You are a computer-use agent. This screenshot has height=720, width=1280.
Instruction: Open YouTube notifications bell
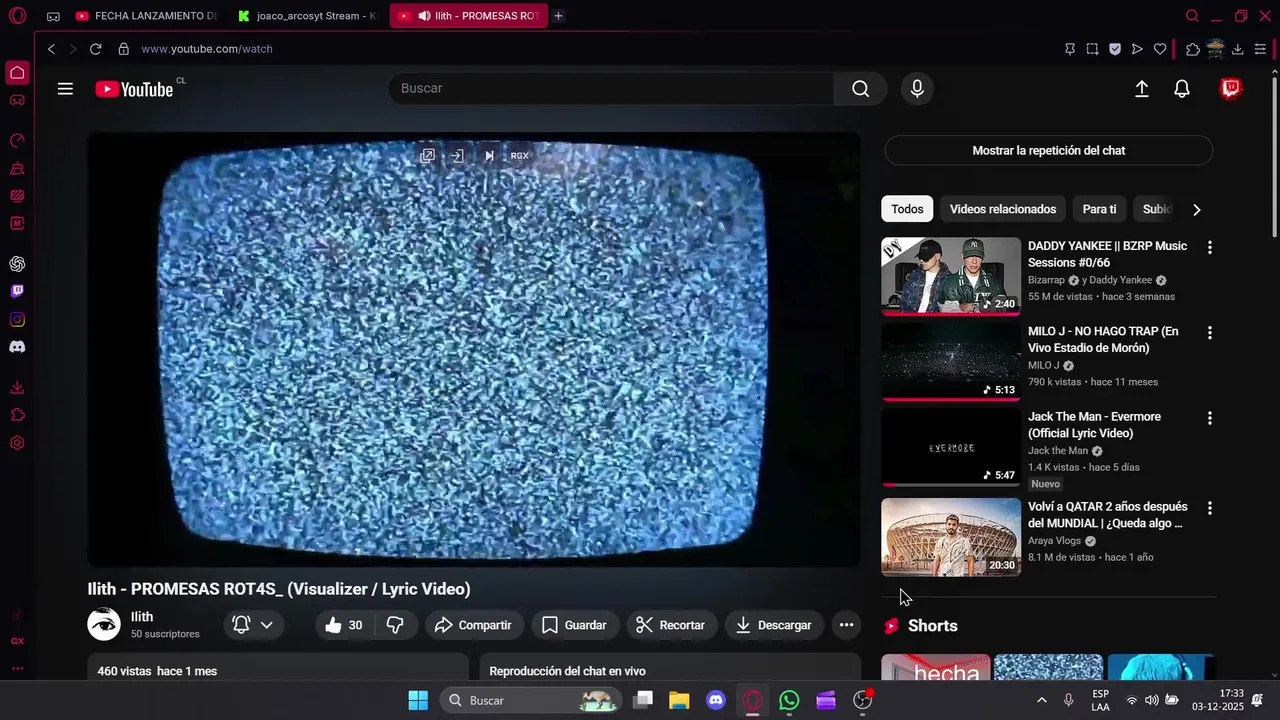coord(1182,89)
